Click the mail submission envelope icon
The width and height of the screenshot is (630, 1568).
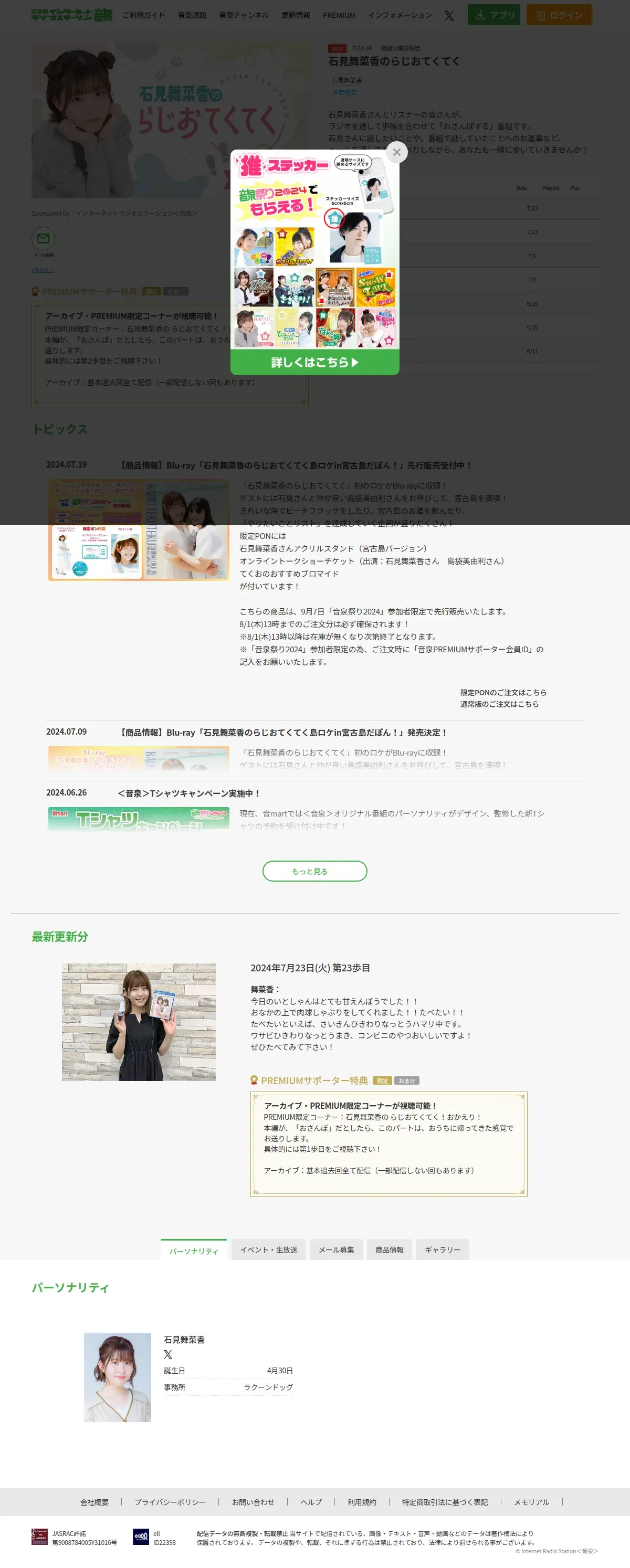[43, 239]
